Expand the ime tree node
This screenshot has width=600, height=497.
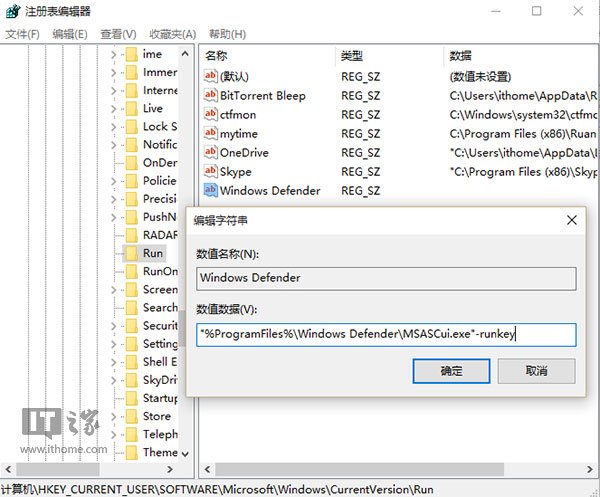coord(113,55)
